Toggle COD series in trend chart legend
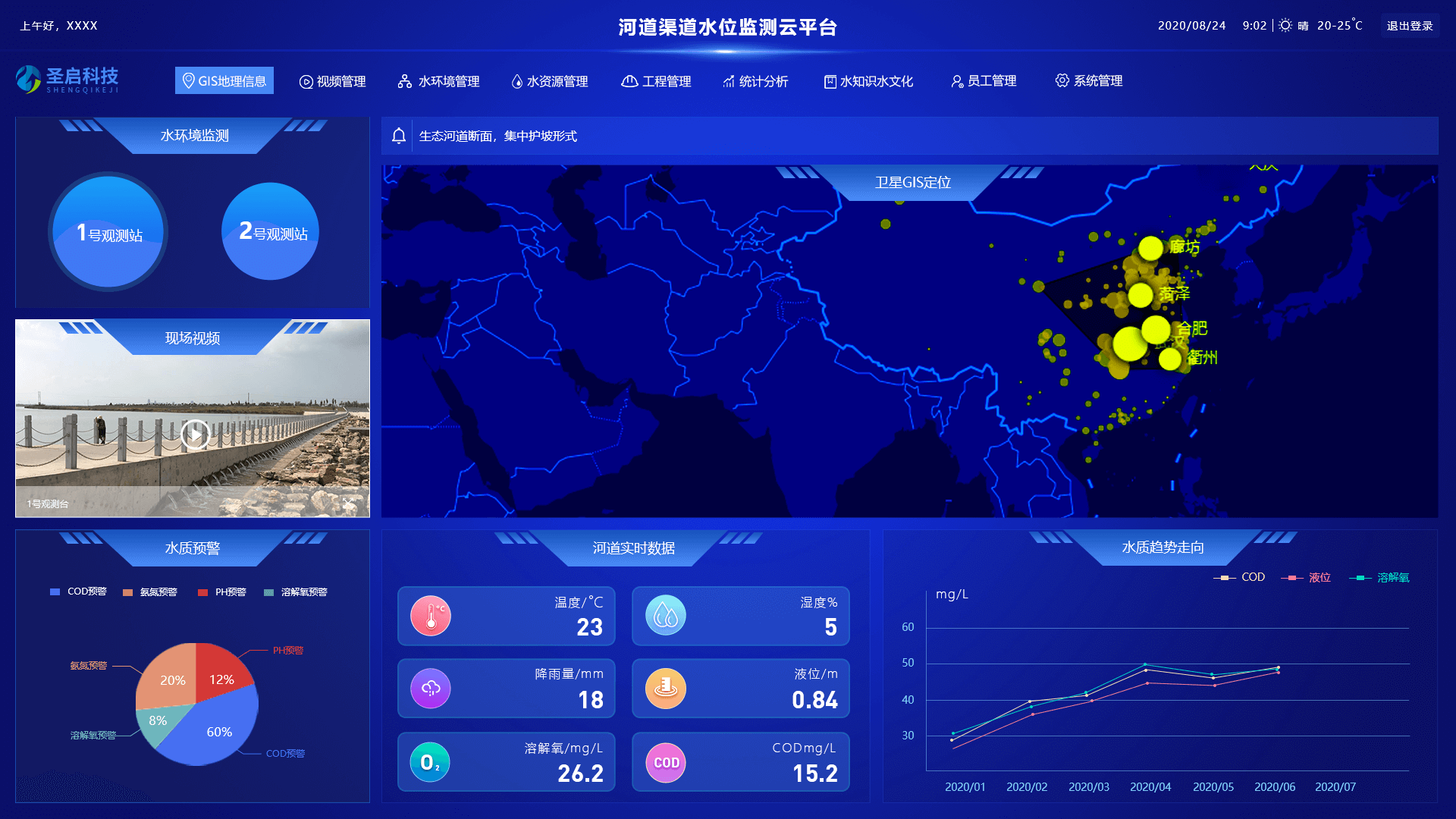The image size is (1456, 819). click(1239, 577)
